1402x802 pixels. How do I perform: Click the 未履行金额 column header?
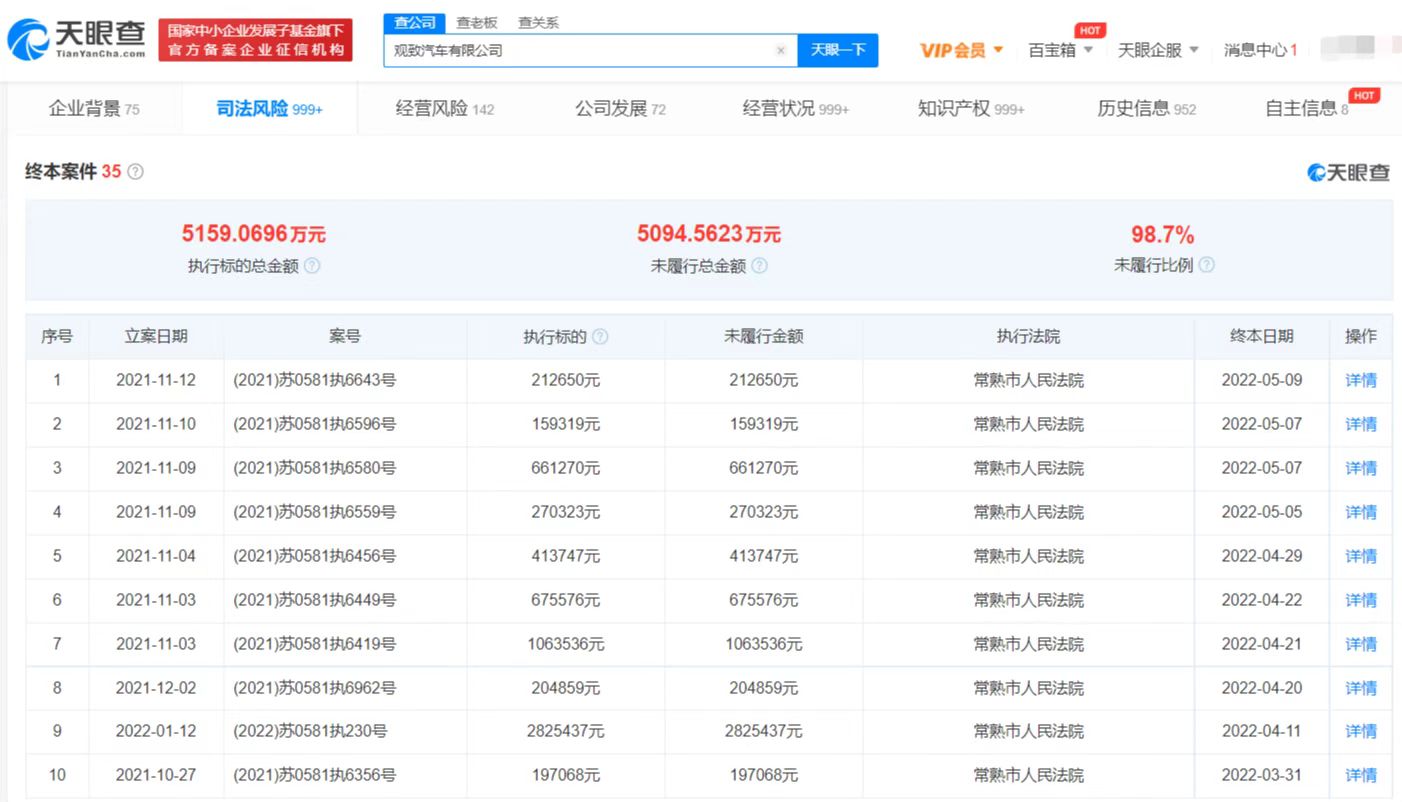tap(764, 337)
